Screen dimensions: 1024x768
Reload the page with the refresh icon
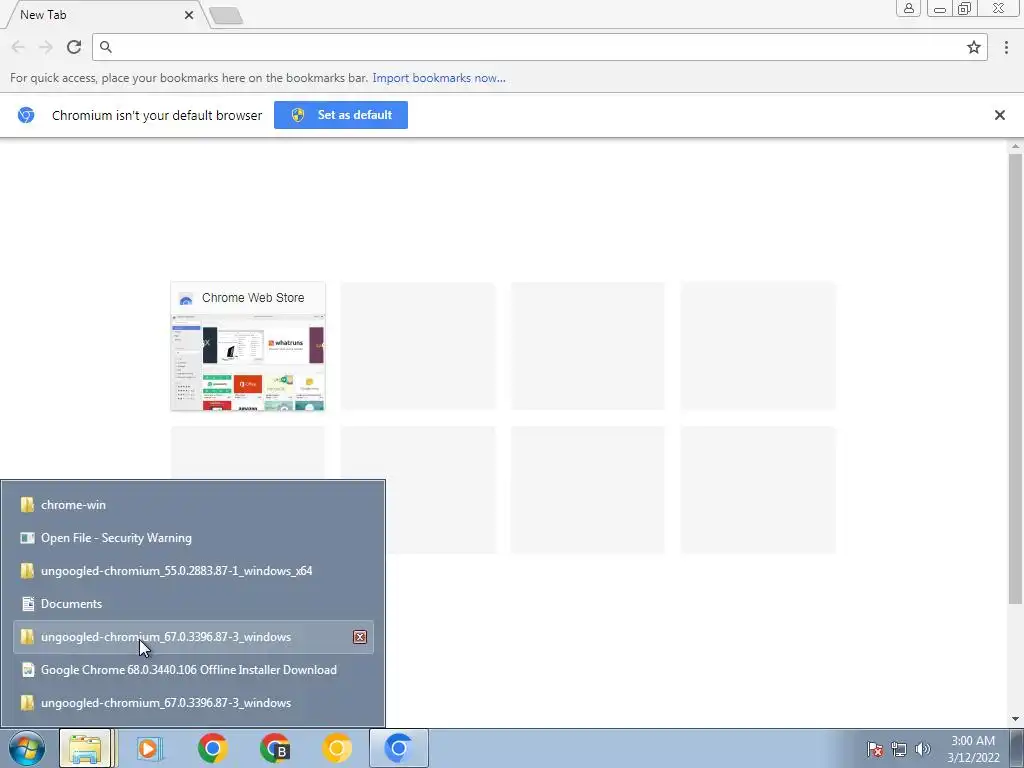[74, 47]
